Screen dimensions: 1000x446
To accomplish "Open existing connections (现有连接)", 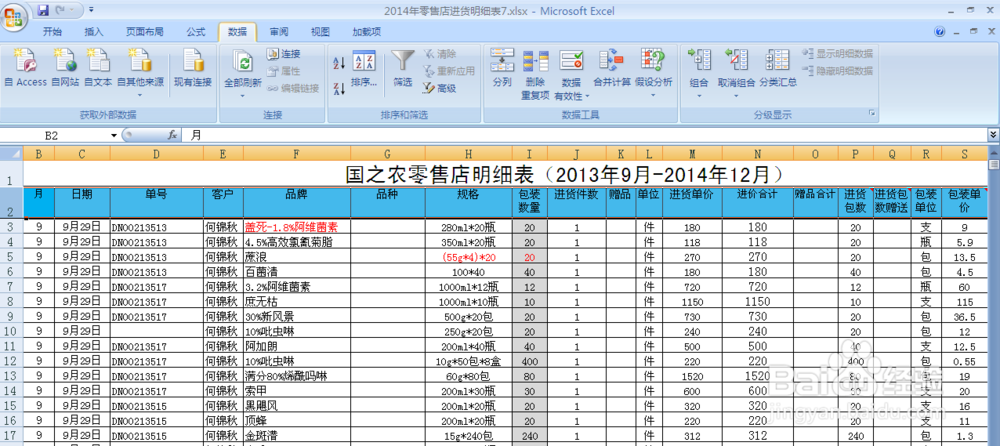I will 193,69.
